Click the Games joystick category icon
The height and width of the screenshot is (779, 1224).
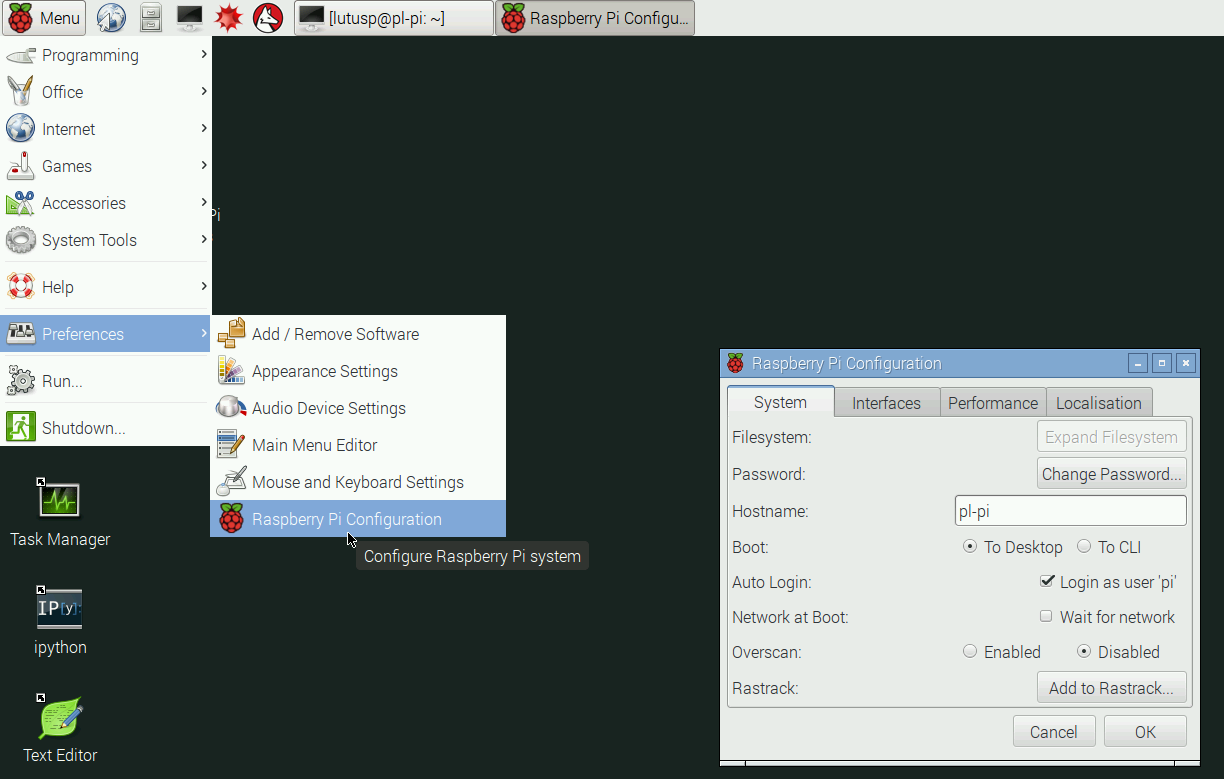(x=21, y=166)
